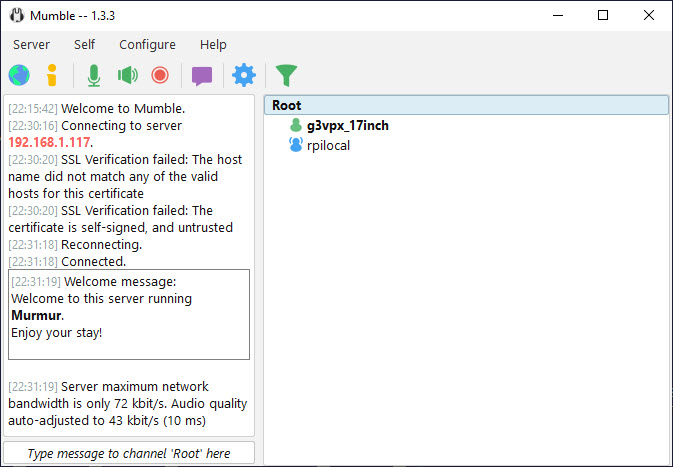Click the 'Welcome to Mumble.' log line
The image size is (673, 467).
coord(123,109)
